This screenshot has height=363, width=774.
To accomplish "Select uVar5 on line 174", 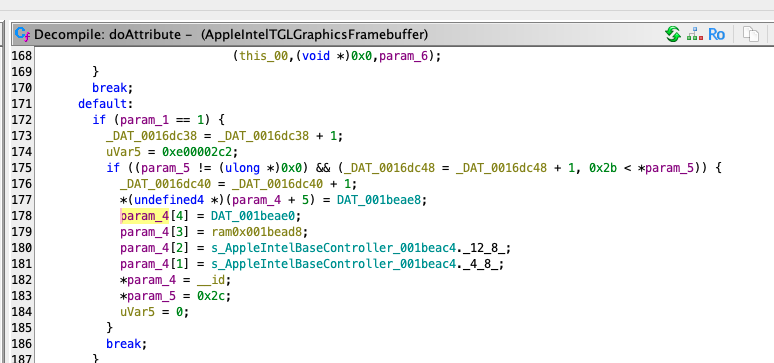I will click(123, 152).
